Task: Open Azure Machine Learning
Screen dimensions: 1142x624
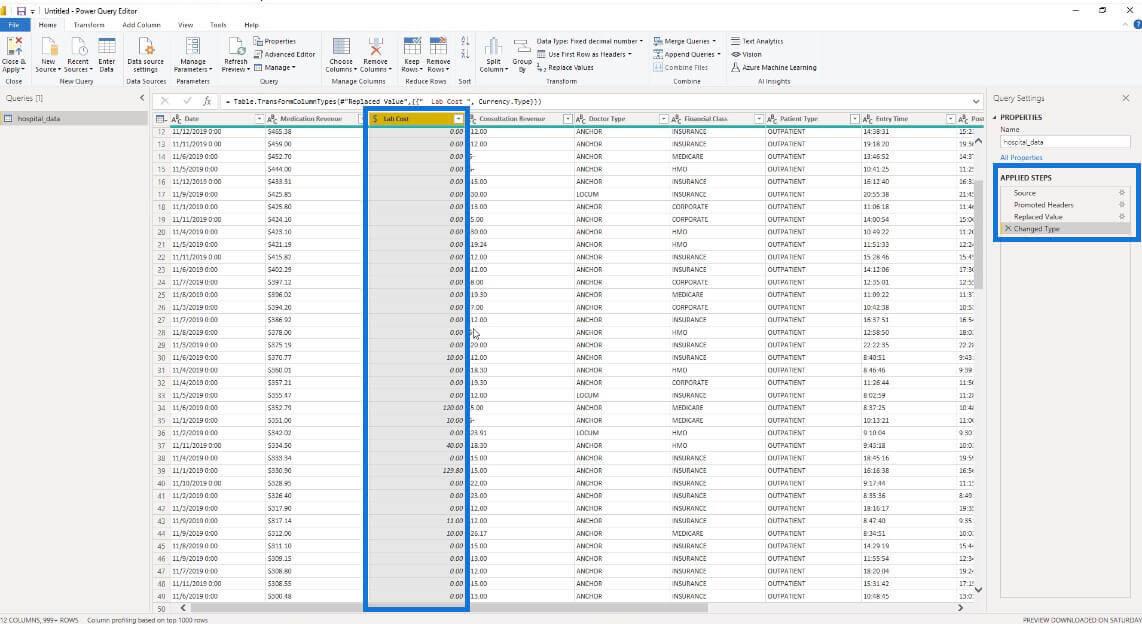Action: tap(773, 68)
